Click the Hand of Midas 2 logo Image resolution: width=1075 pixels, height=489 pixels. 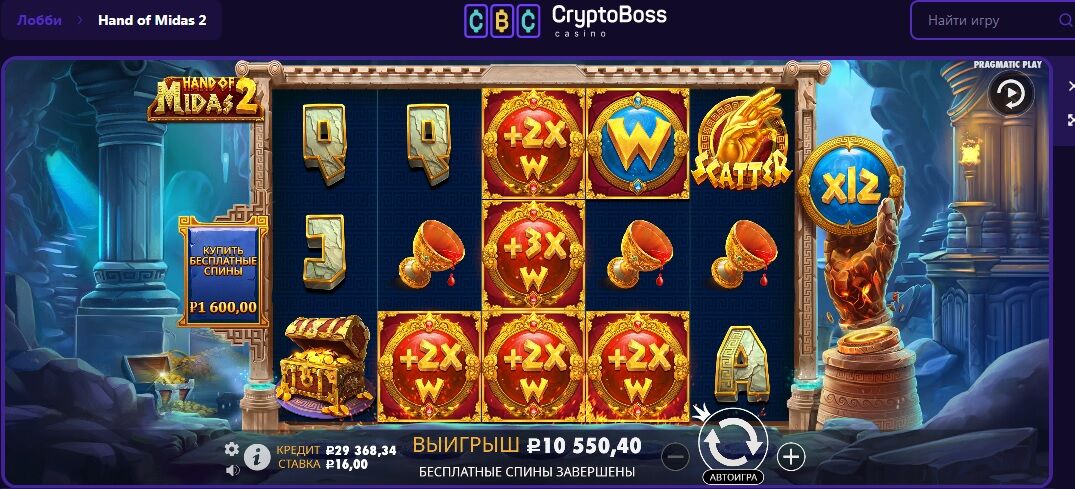click(205, 97)
